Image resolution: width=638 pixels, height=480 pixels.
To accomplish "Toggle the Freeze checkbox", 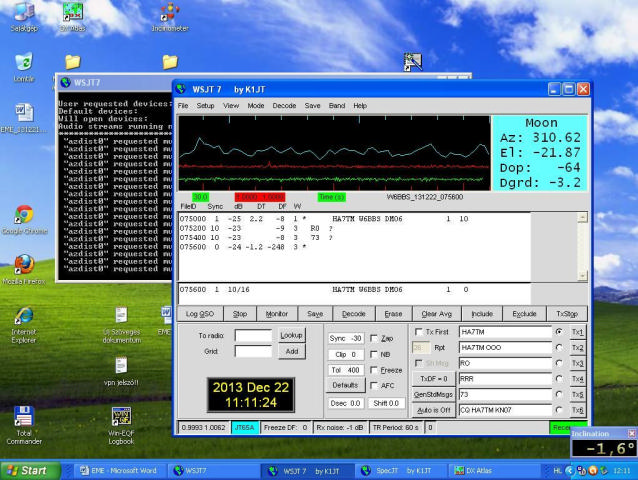I will click(374, 370).
